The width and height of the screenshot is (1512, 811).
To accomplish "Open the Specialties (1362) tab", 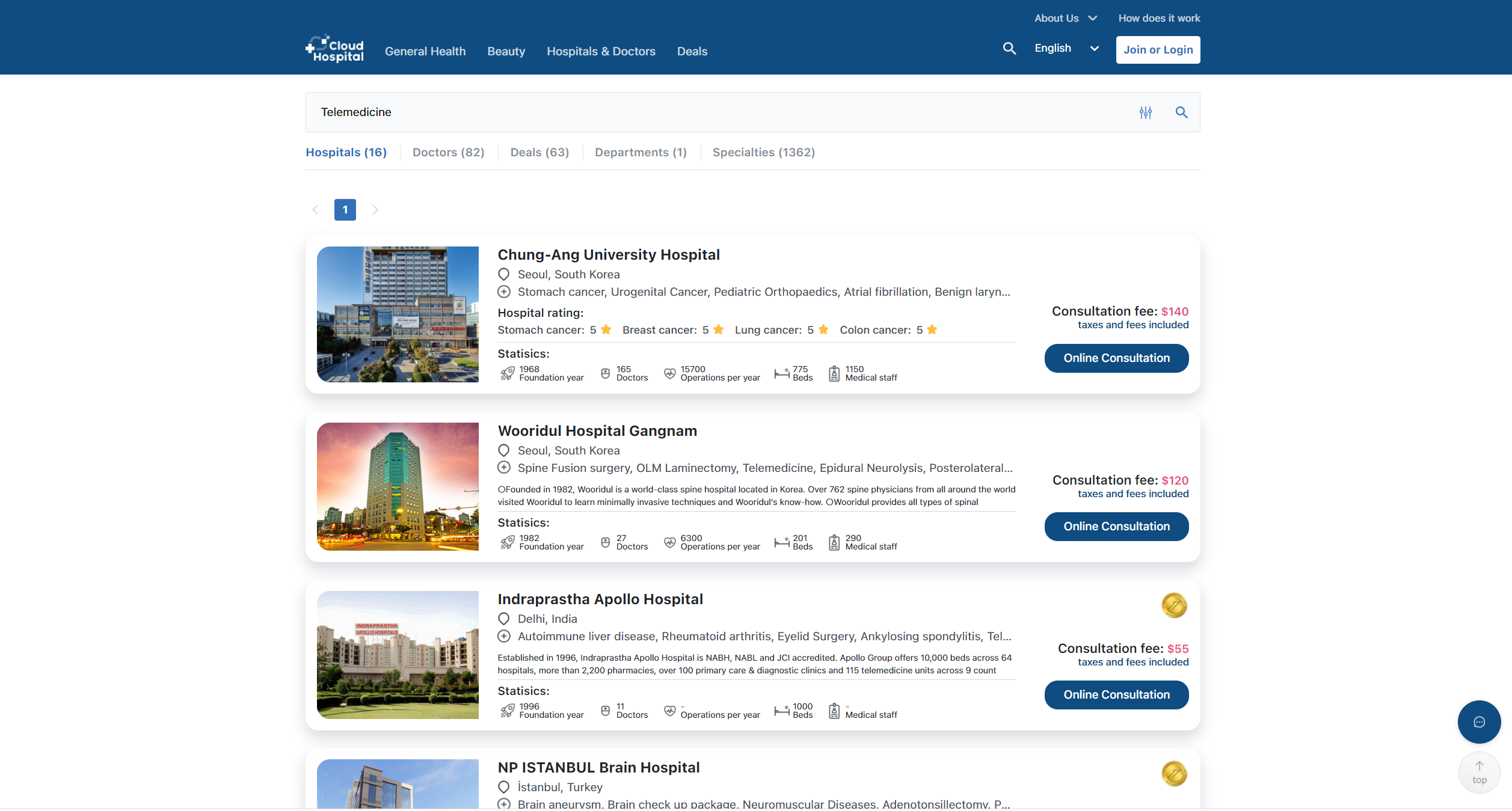I will pos(763,153).
